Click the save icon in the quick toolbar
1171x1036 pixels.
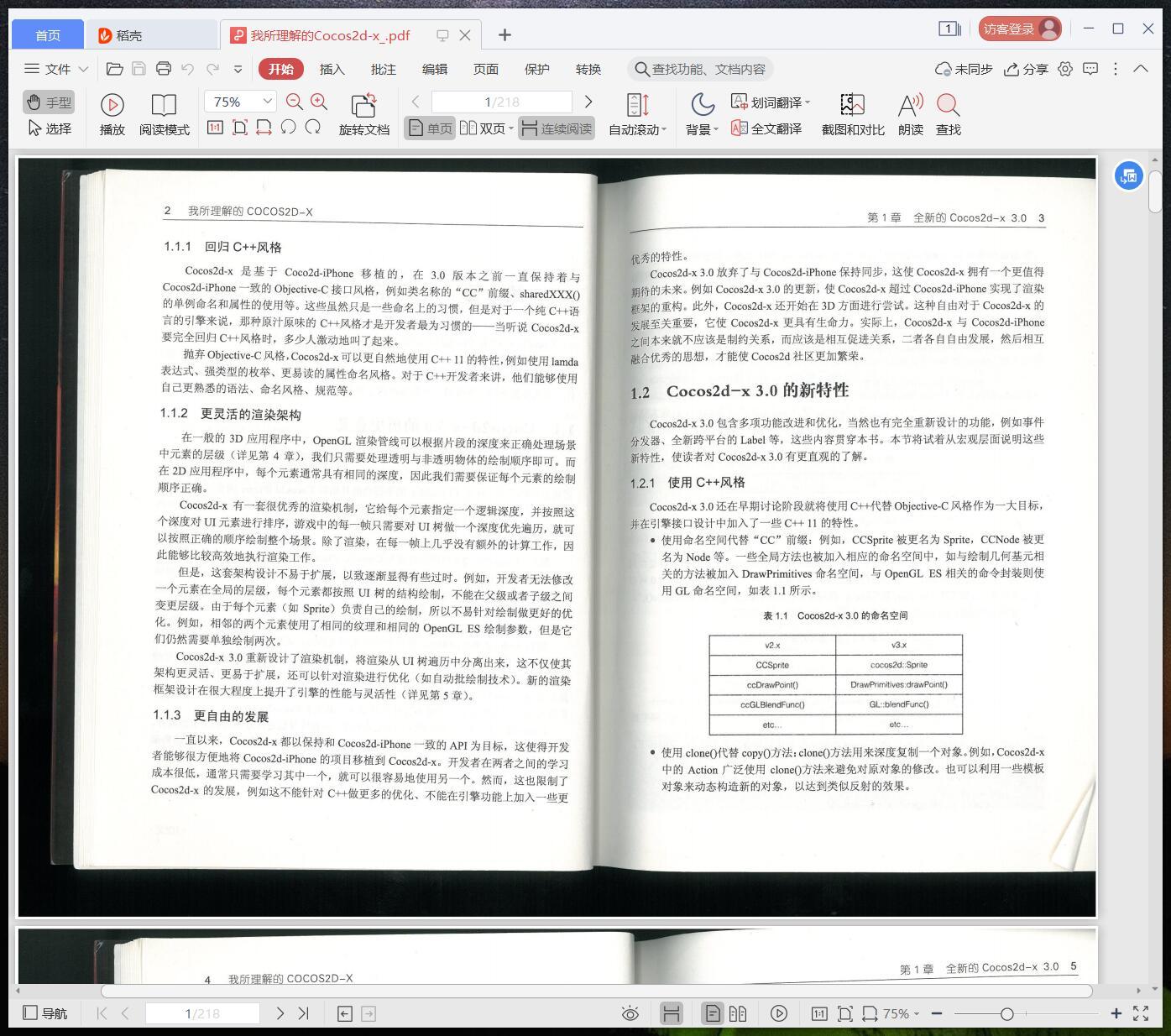point(139,69)
